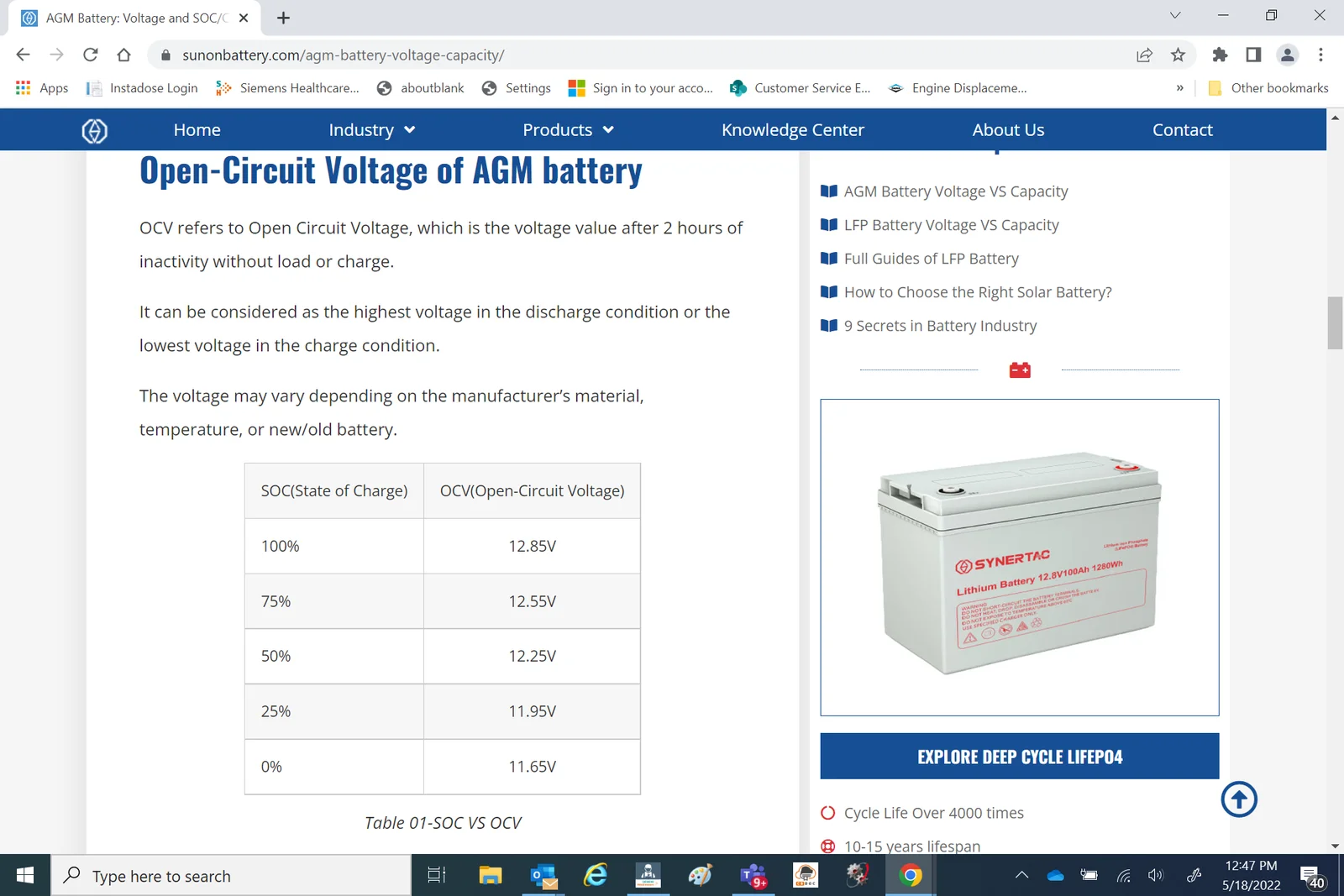Image resolution: width=1344 pixels, height=896 pixels.
Task: Open the LFP Battery Voltage VS Capacity link
Action: (951, 225)
